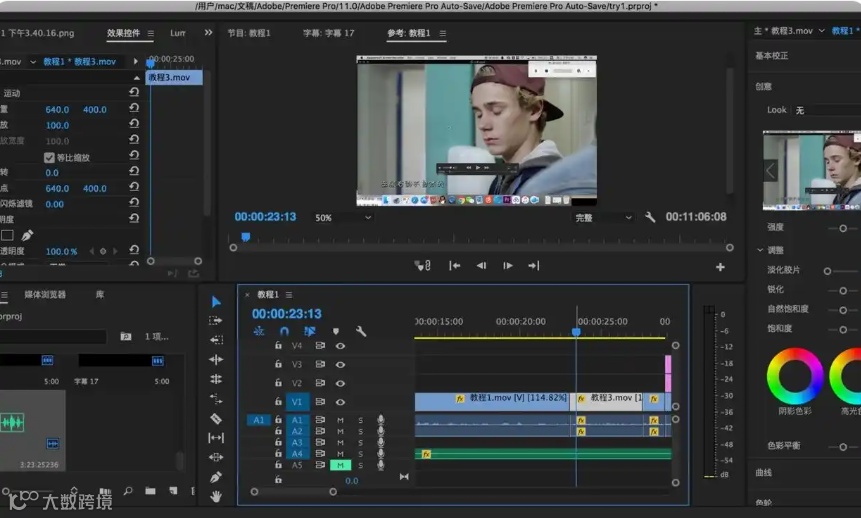Enable voice-over record on track A1
Image resolution: width=861 pixels, height=518 pixels.
(x=381, y=420)
